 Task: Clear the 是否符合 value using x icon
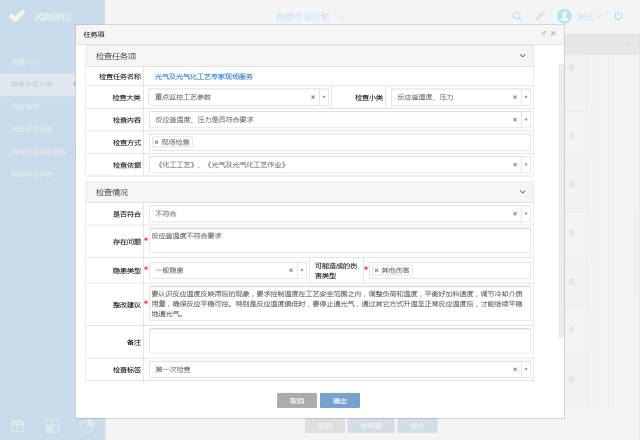click(x=515, y=213)
